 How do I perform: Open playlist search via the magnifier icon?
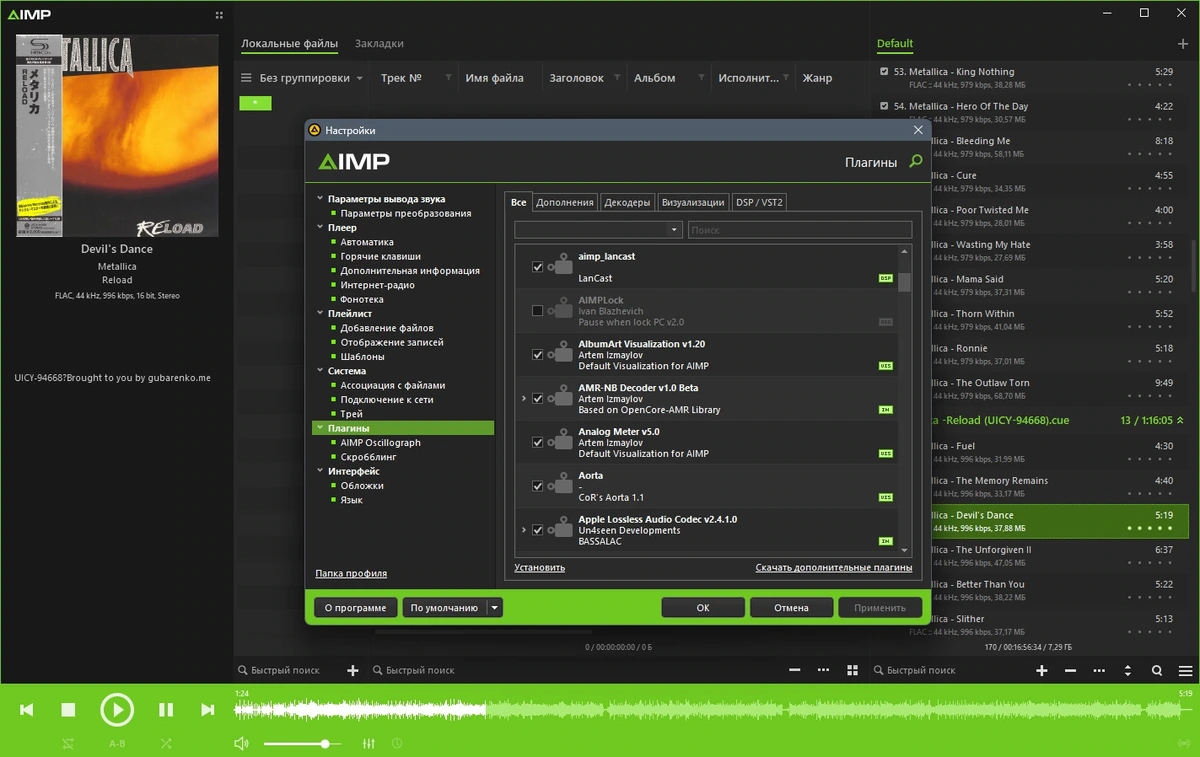tap(1157, 671)
